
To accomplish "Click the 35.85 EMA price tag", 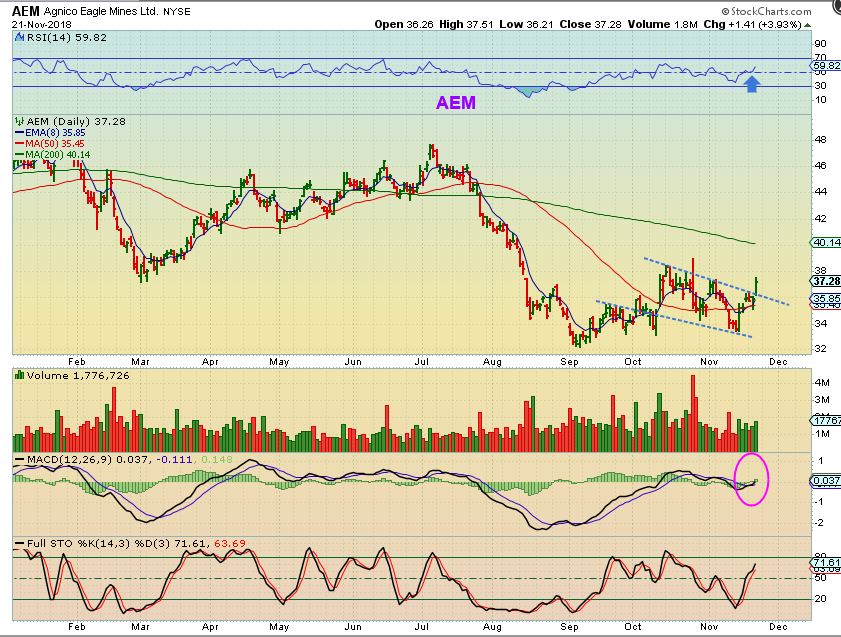I will [x=826, y=298].
